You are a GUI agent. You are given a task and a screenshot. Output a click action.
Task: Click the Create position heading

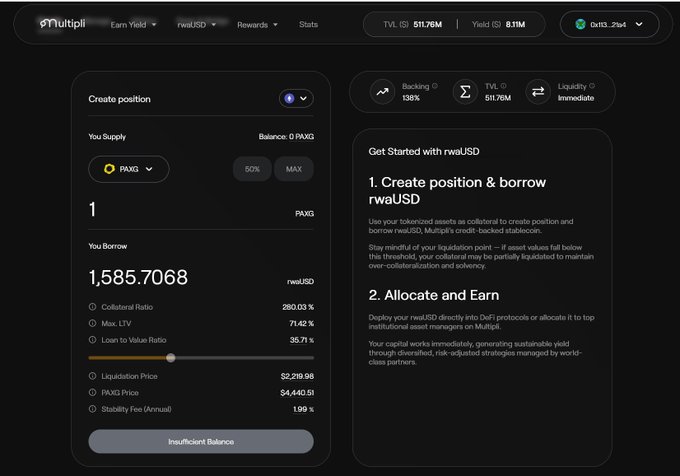(x=120, y=99)
